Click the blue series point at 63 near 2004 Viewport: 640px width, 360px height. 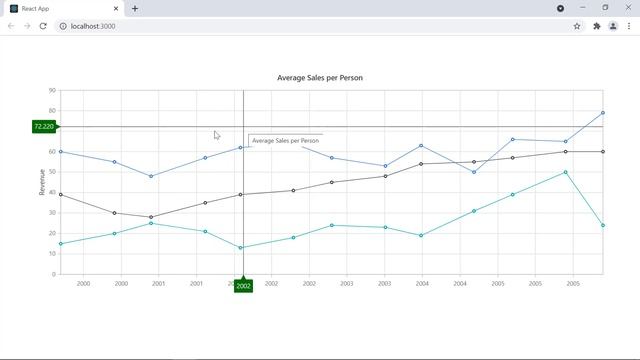click(421, 146)
